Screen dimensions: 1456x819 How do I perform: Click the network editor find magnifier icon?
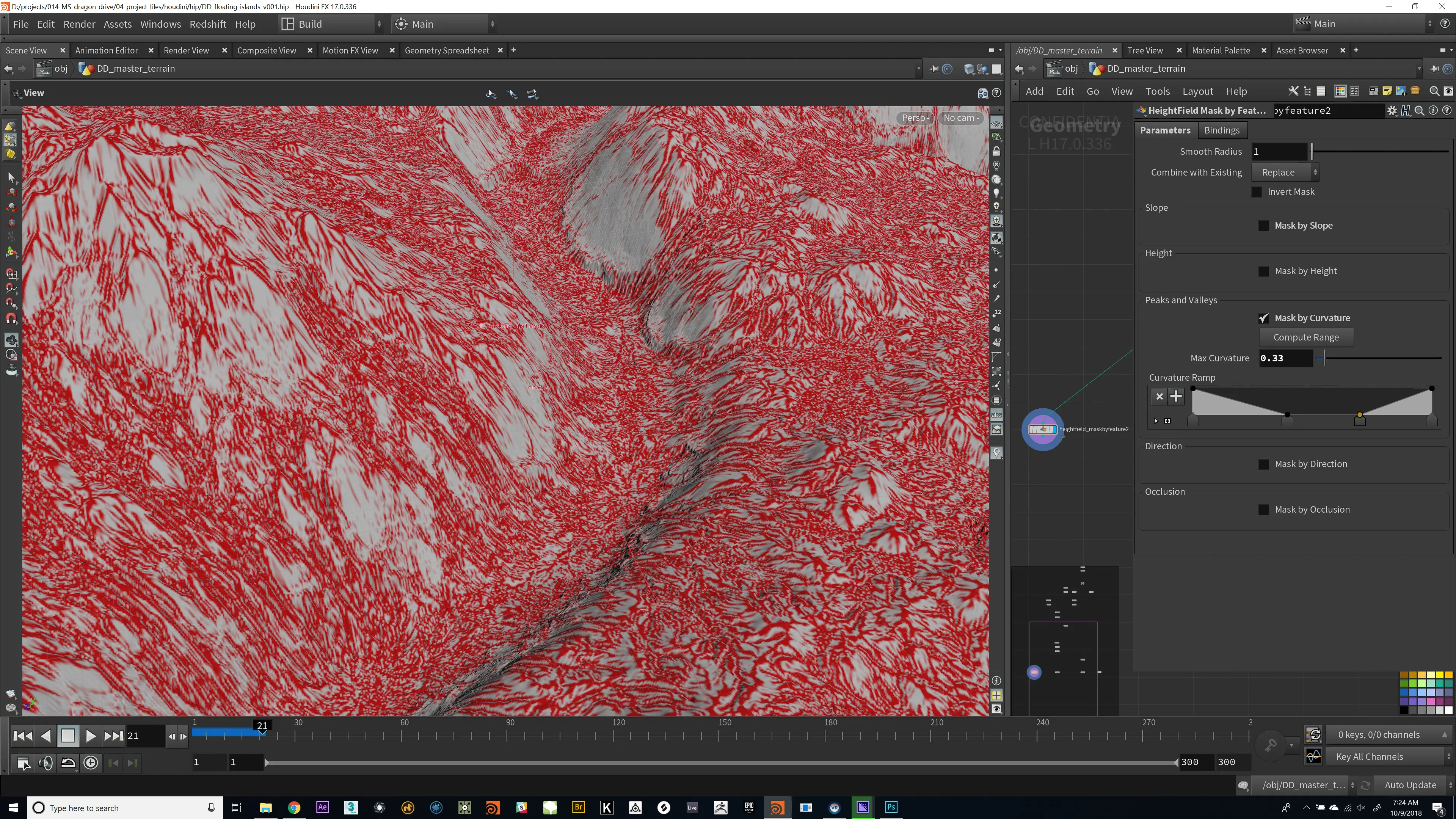click(1434, 91)
